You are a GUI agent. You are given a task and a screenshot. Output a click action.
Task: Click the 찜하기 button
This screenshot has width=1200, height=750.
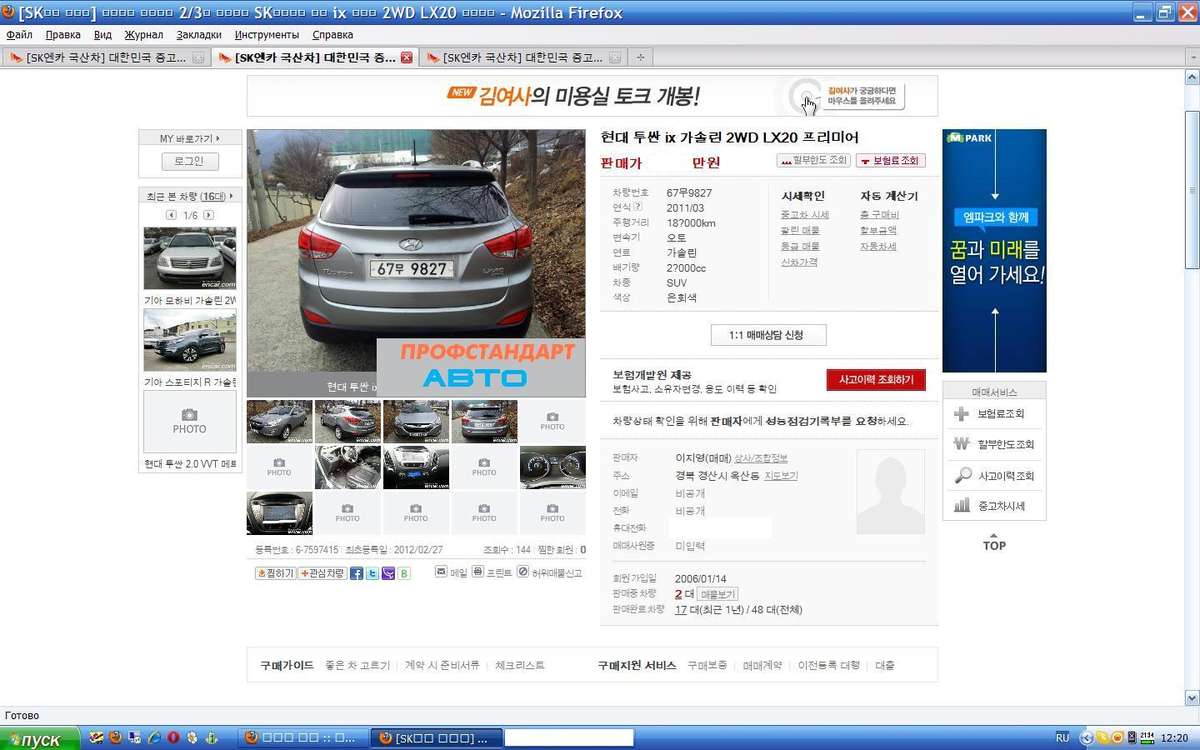pos(276,574)
